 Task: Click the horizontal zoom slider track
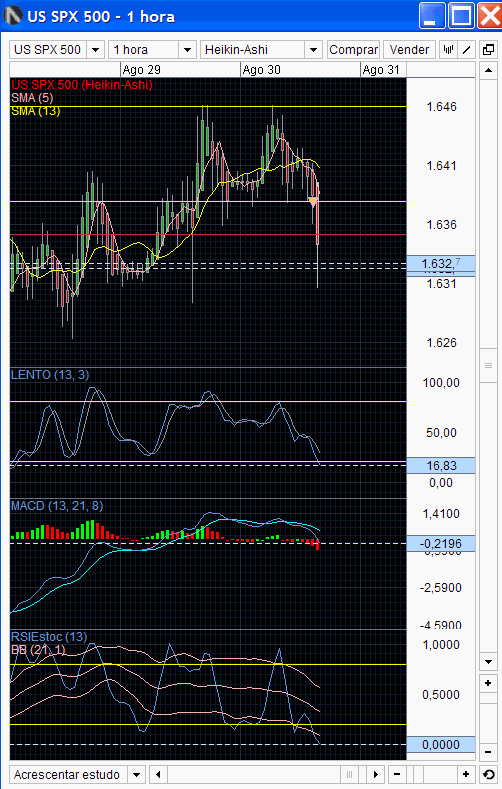pyautogui.click(x=431, y=774)
